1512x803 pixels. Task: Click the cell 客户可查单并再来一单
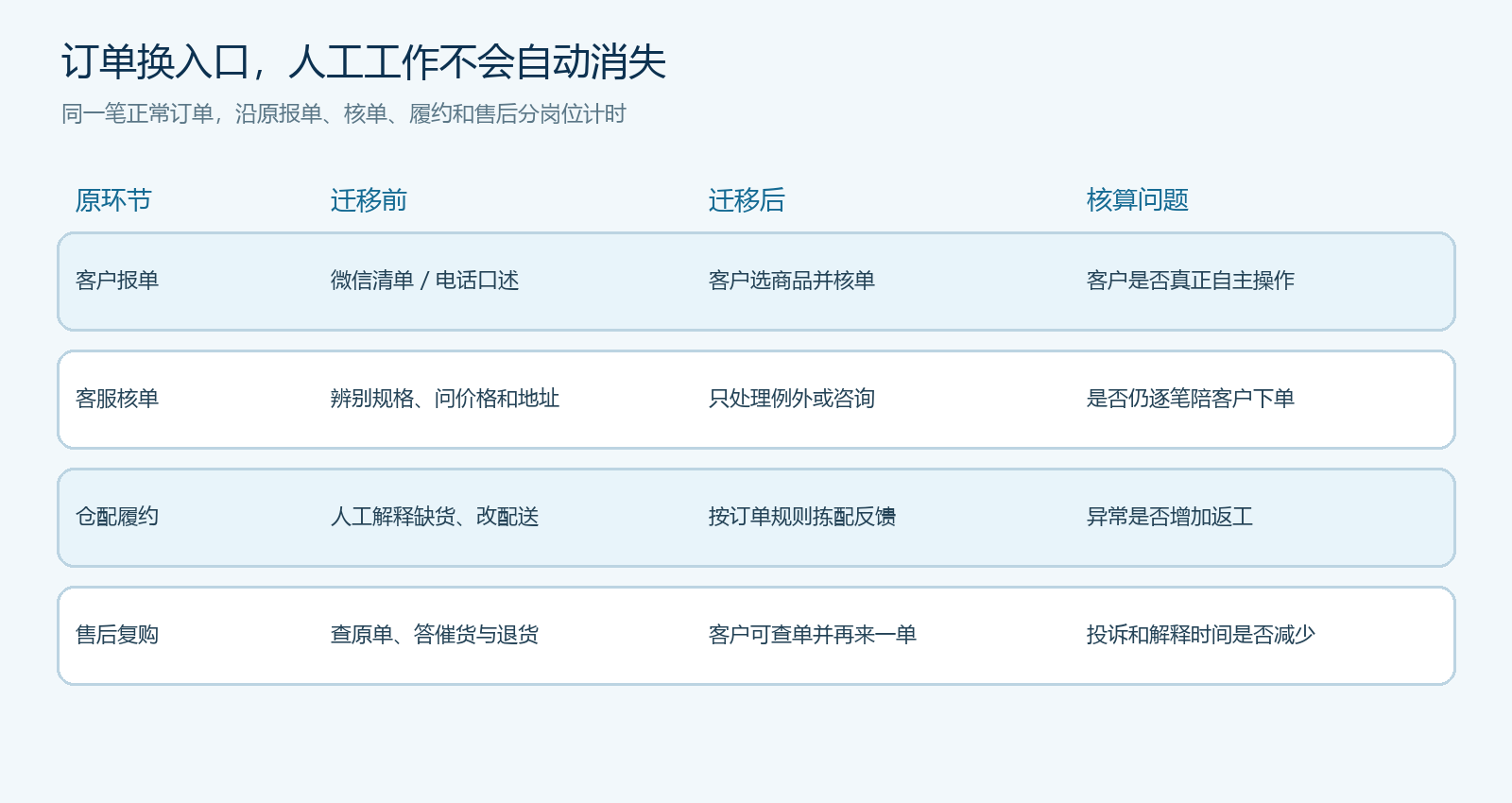pyautogui.click(x=813, y=635)
